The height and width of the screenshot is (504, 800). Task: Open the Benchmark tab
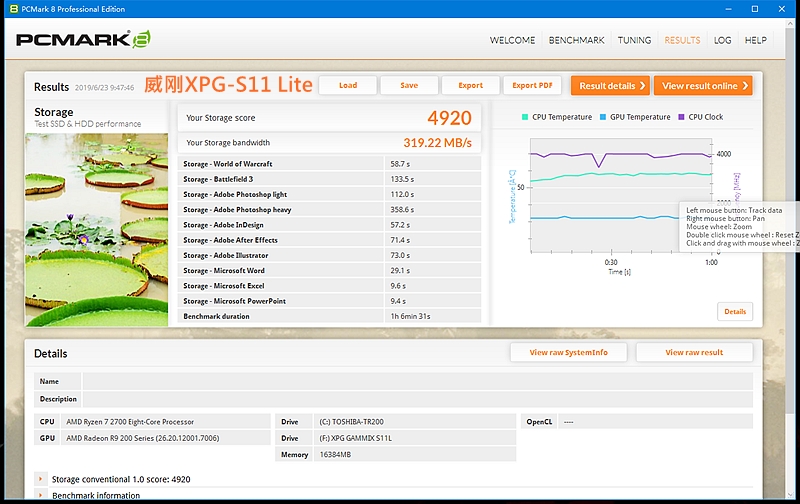577,40
